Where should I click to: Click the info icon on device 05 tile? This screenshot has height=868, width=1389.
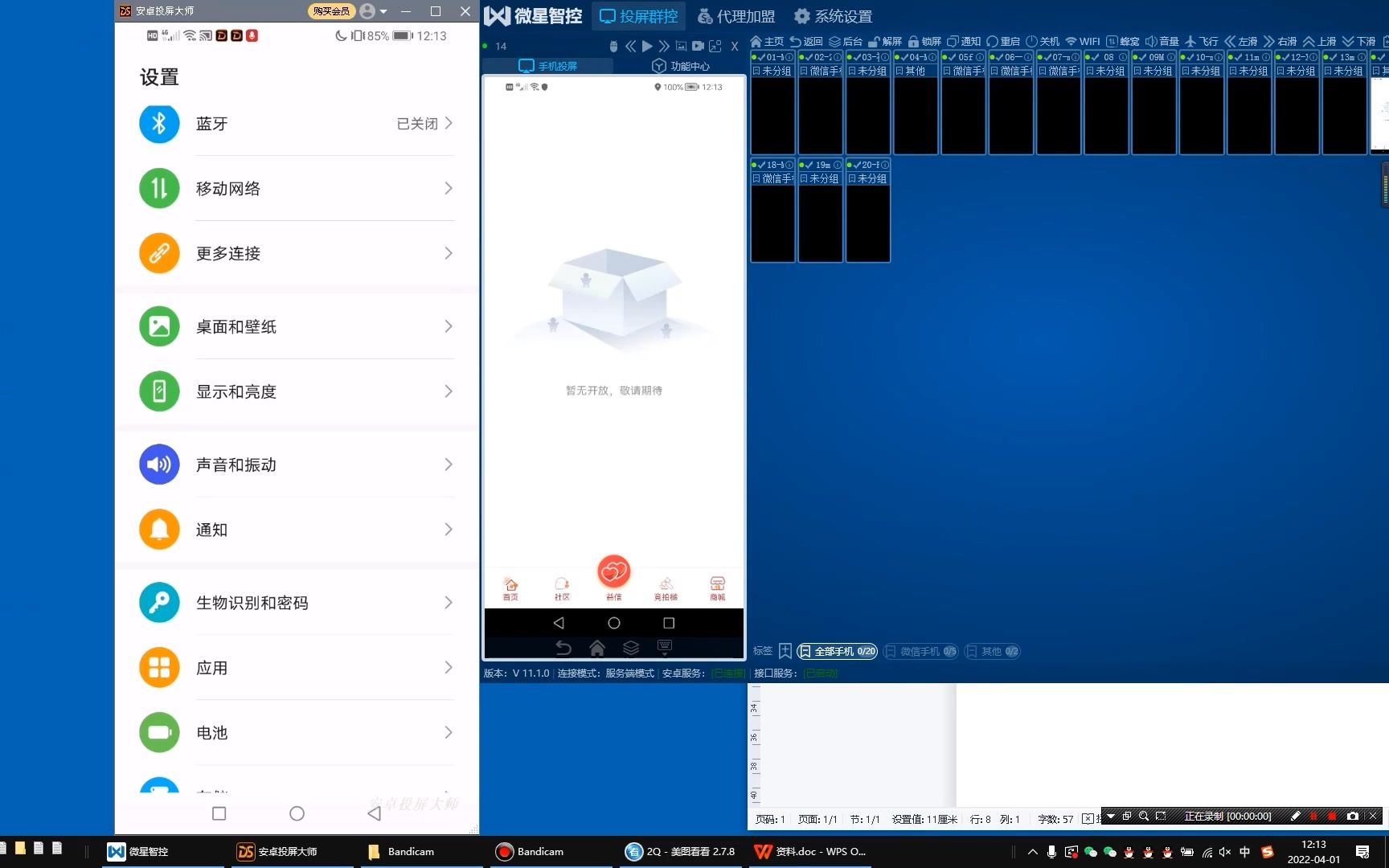coord(979,57)
